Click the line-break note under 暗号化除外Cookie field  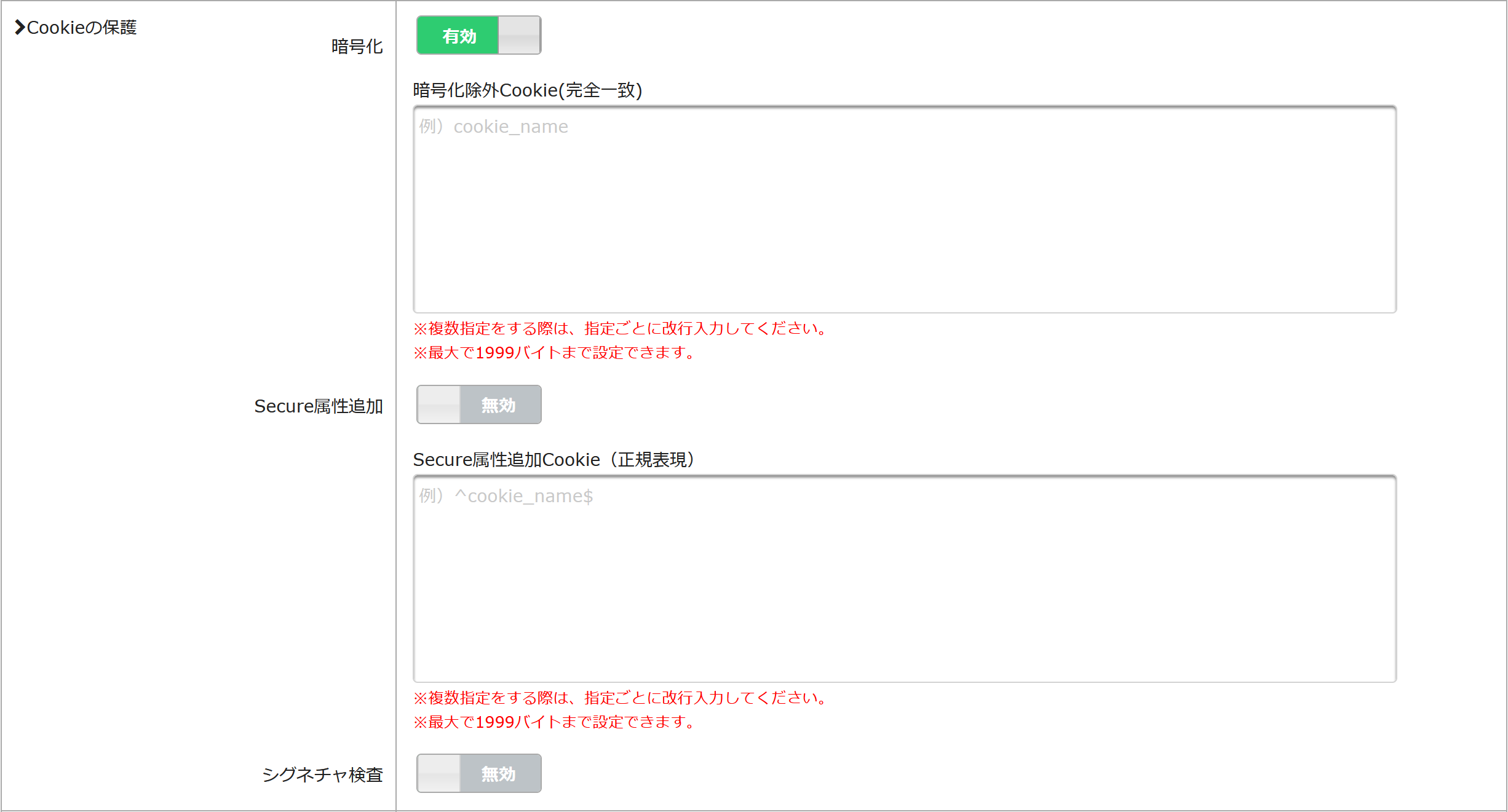click(620, 328)
